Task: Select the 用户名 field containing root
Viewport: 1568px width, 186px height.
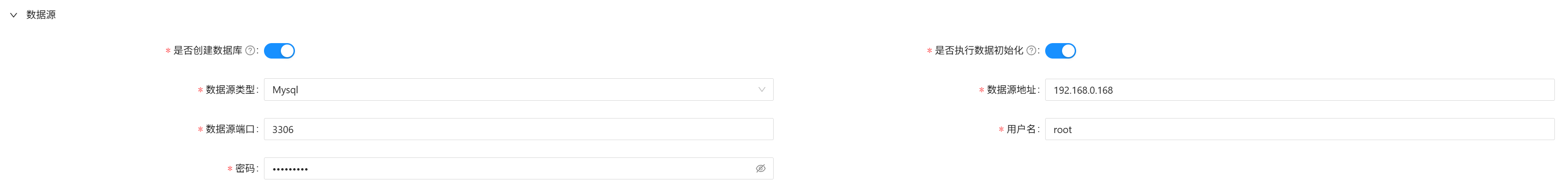Action: pyautogui.click(x=1300, y=129)
